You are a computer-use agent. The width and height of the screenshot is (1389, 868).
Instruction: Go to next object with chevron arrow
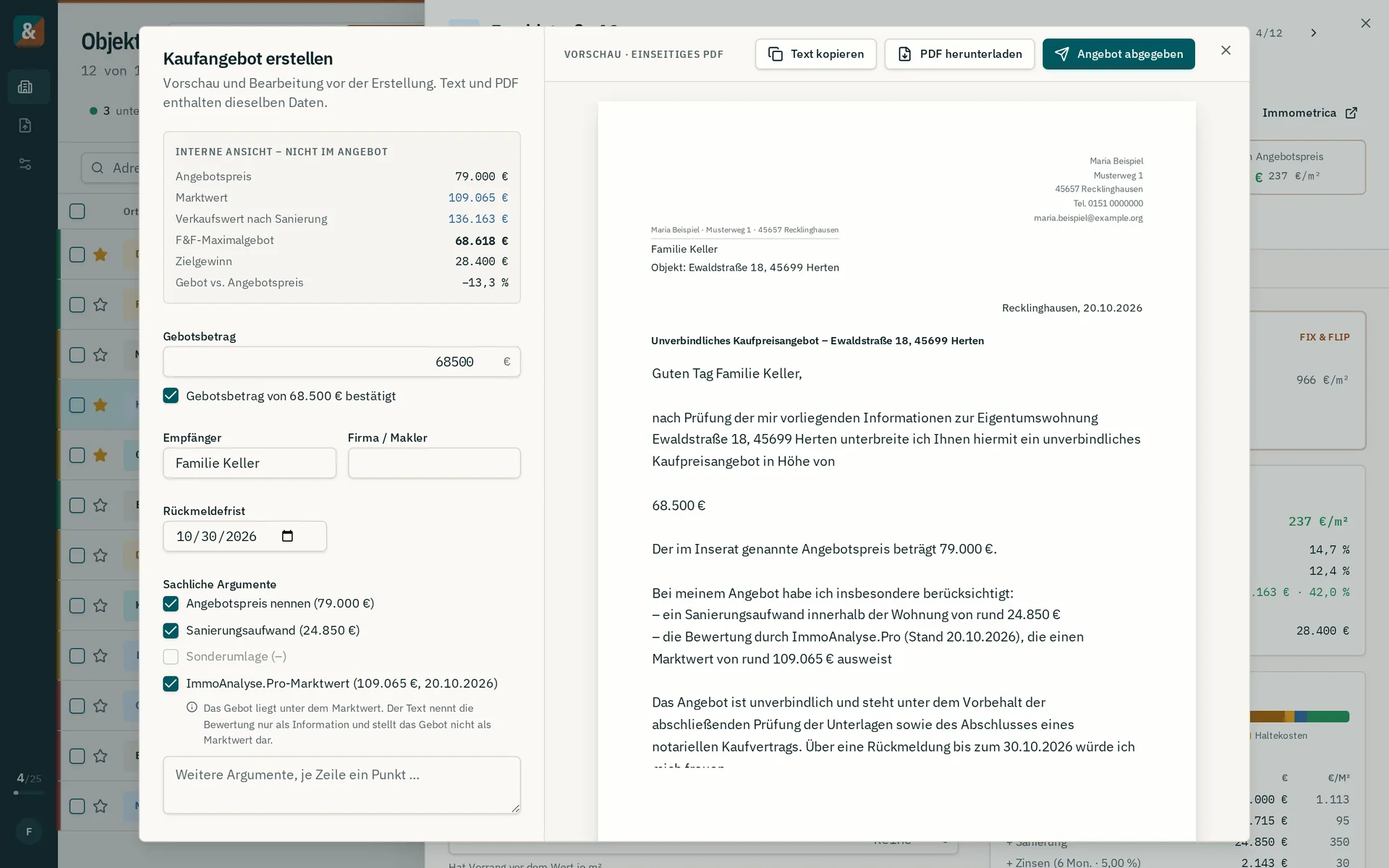(1314, 33)
